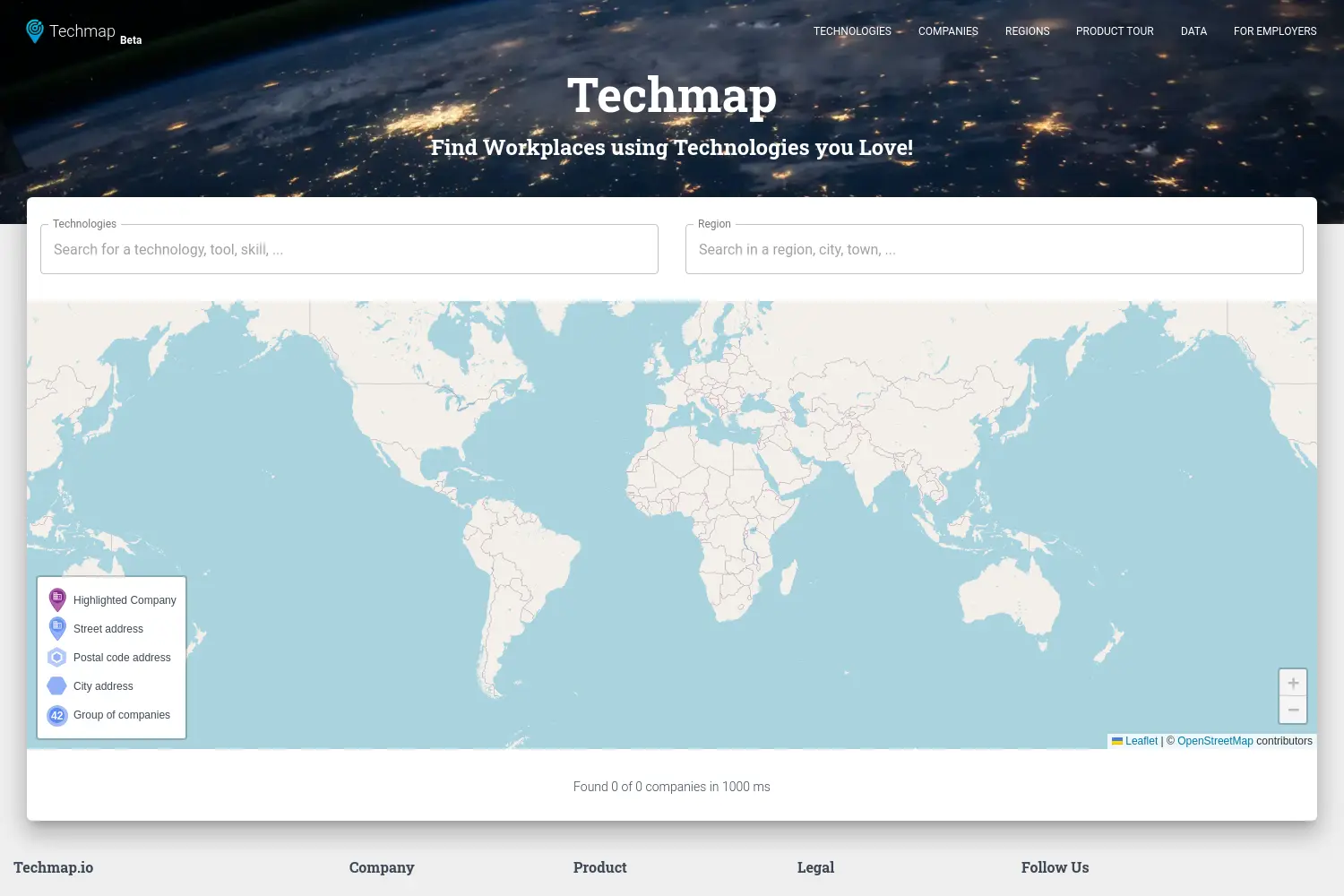Click the 'Street address' legend label
Image resolution: width=1344 pixels, height=896 pixels.
tap(108, 629)
